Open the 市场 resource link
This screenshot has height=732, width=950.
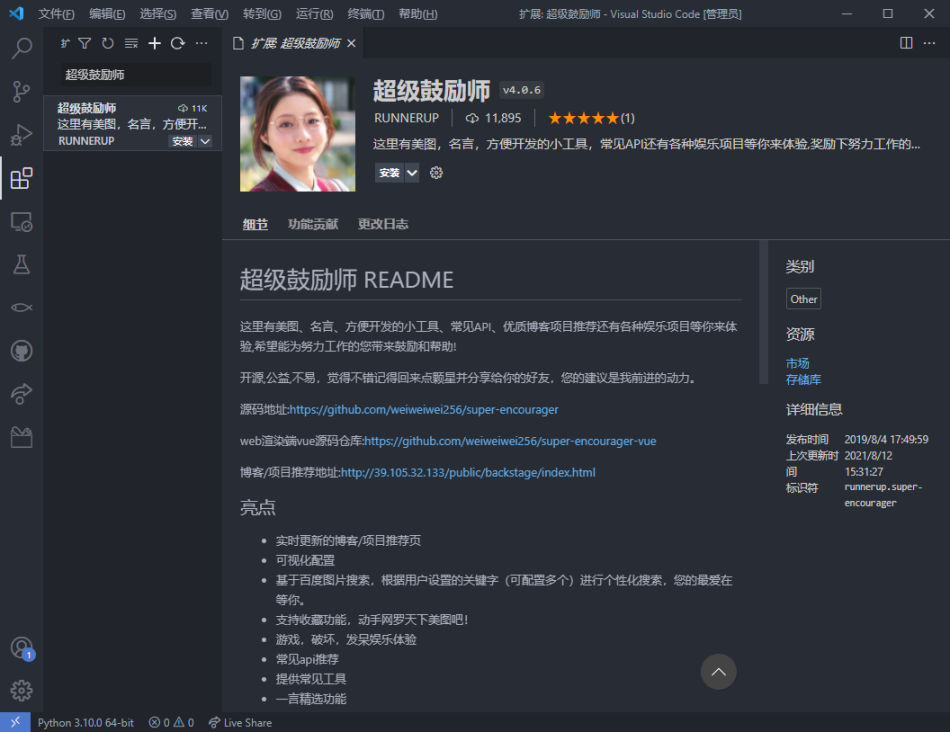pyautogui.click(x=797, y=364)
